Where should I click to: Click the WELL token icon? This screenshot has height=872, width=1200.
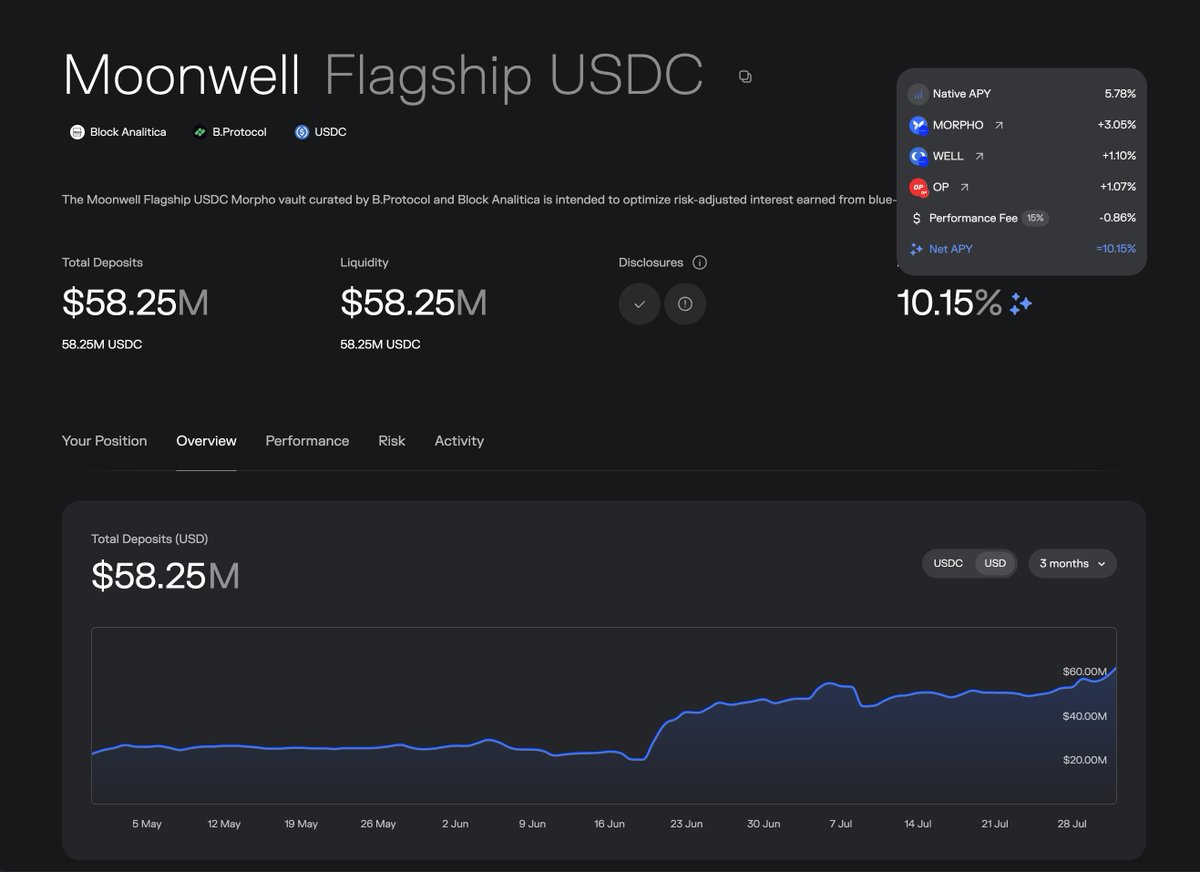918,156
